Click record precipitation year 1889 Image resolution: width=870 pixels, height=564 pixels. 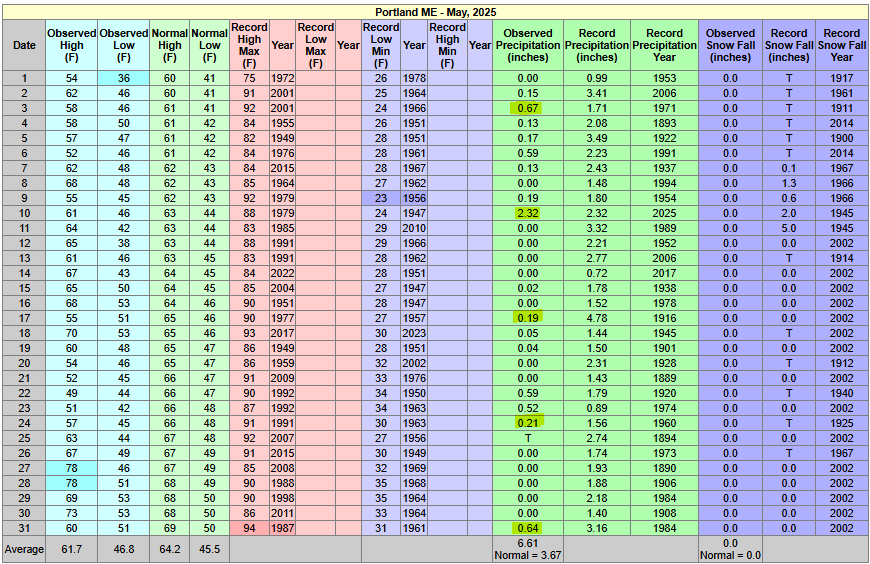coord(664,378)
